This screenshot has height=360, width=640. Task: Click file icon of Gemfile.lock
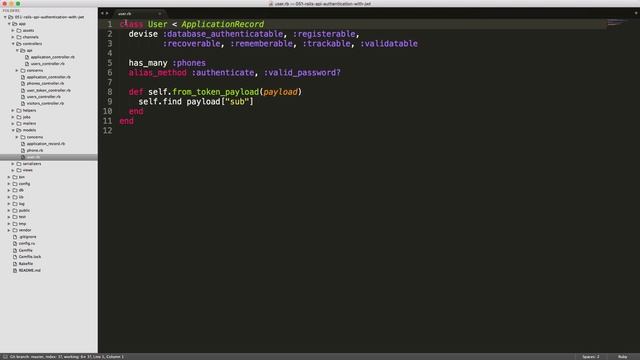pyautogui.click(x=15, y=257)
